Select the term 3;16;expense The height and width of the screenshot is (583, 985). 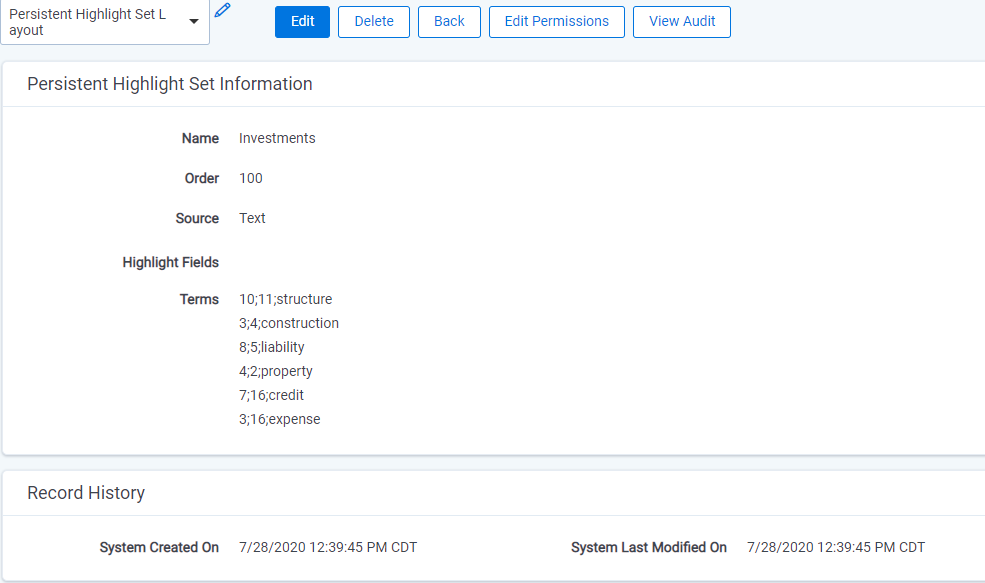(280, 419)
